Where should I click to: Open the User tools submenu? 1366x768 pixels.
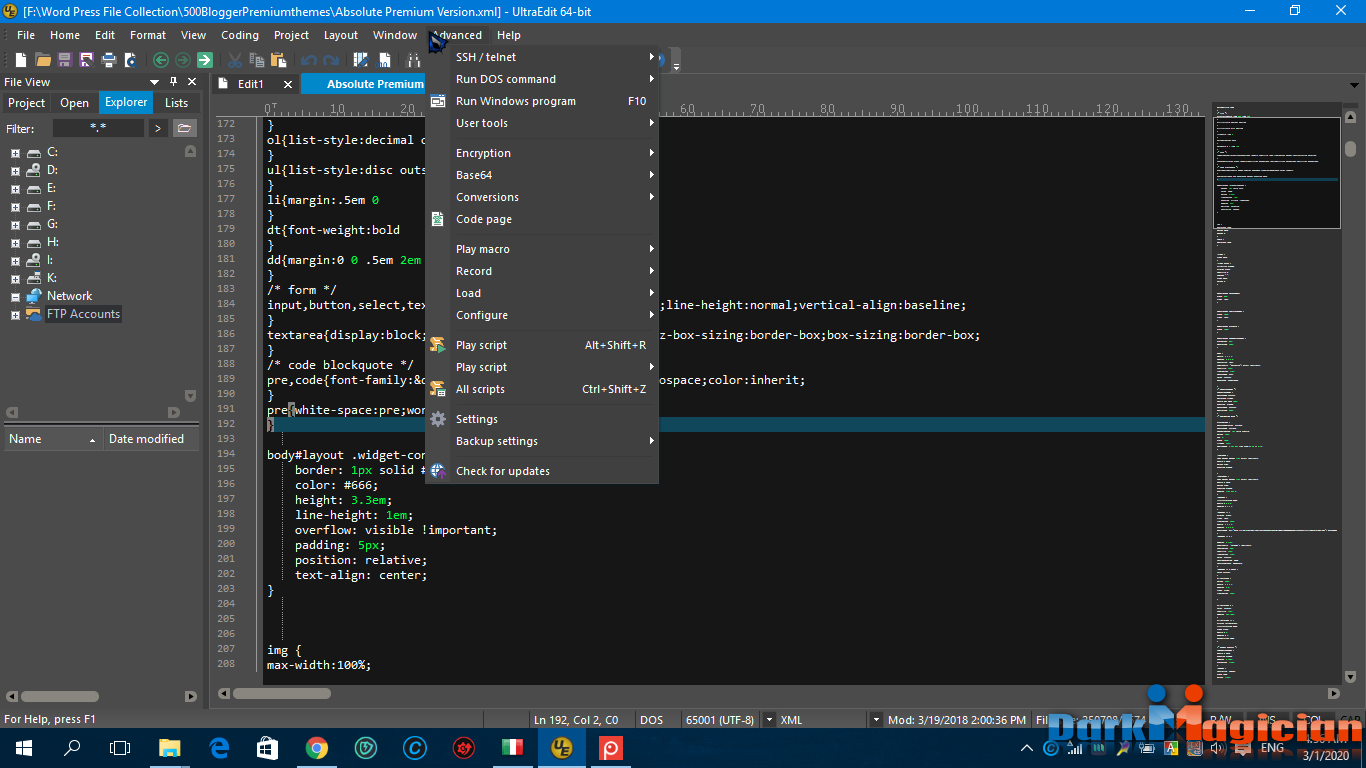pos(542,123)
